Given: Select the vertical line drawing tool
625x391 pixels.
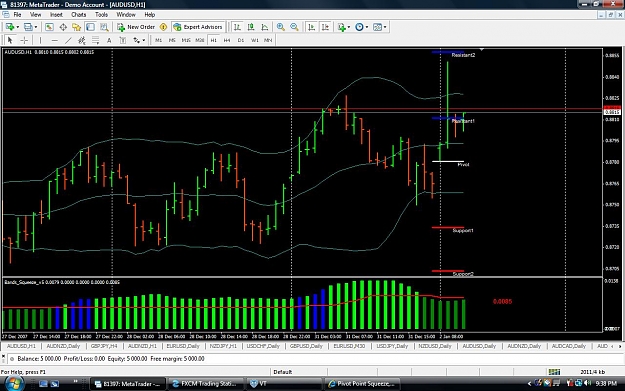Looking at the screenshot, I should point(40,40).
